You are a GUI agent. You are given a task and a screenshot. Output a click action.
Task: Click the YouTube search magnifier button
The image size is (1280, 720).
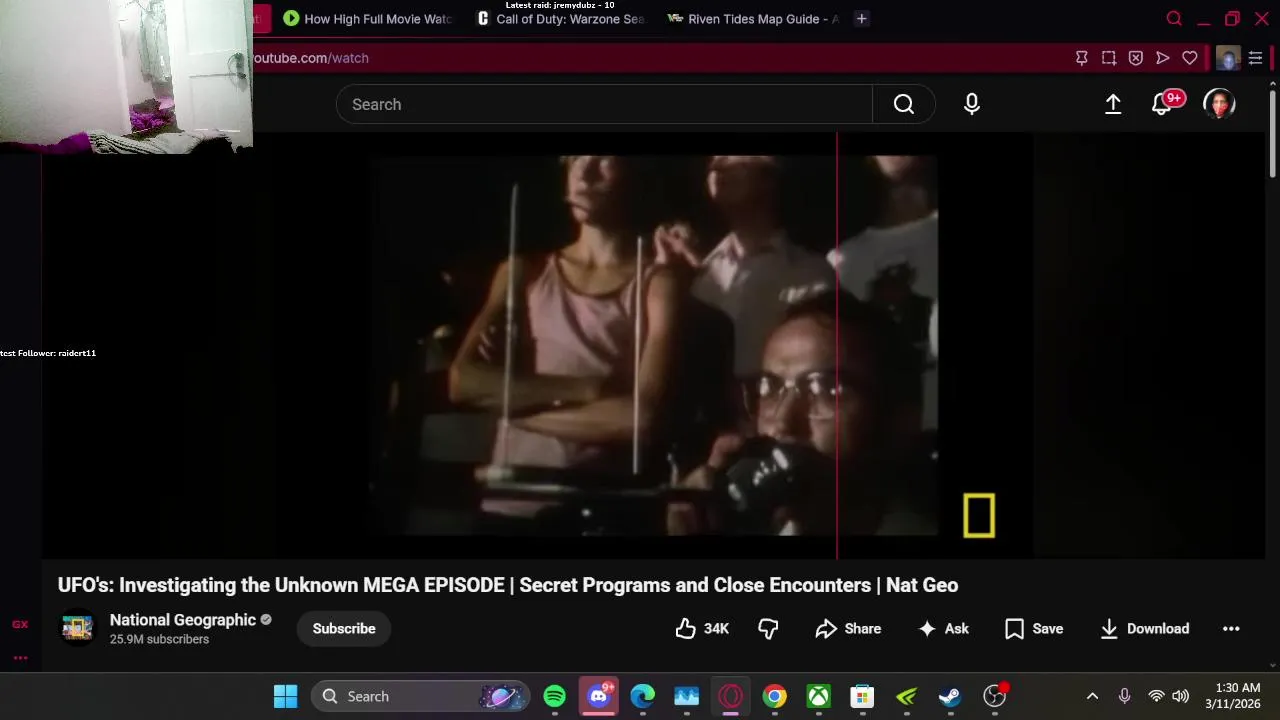pyautogui.click(x=904, y=104)
